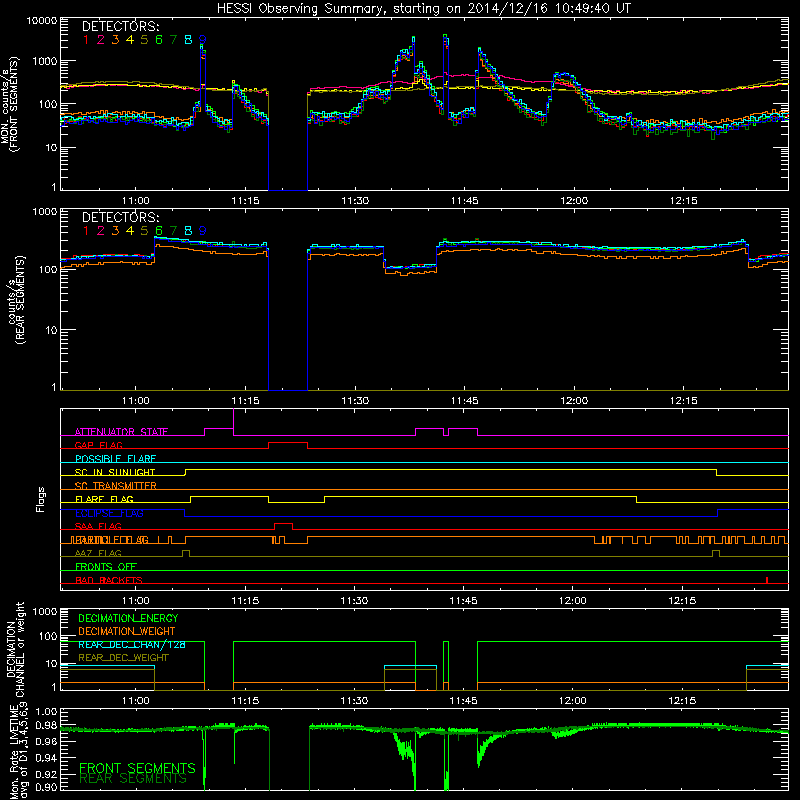Select orange detector 3 in front segments legend
Image resolution: width=800 pixels, height=800 pixels.
pos(115,40)
